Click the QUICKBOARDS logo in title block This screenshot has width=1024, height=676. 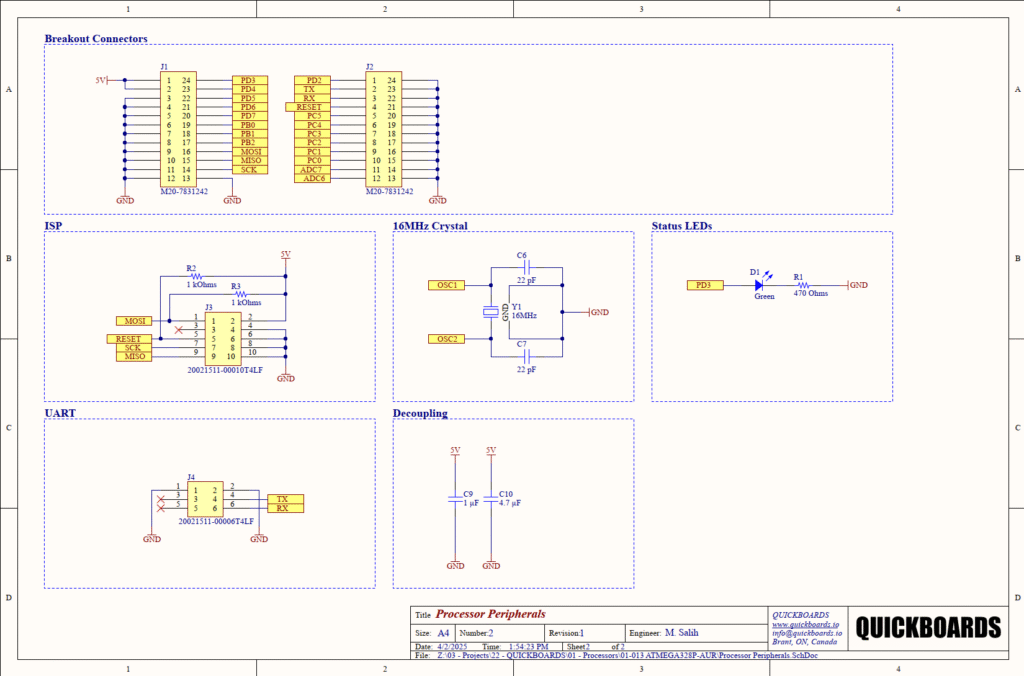click(x=928, y=627)
